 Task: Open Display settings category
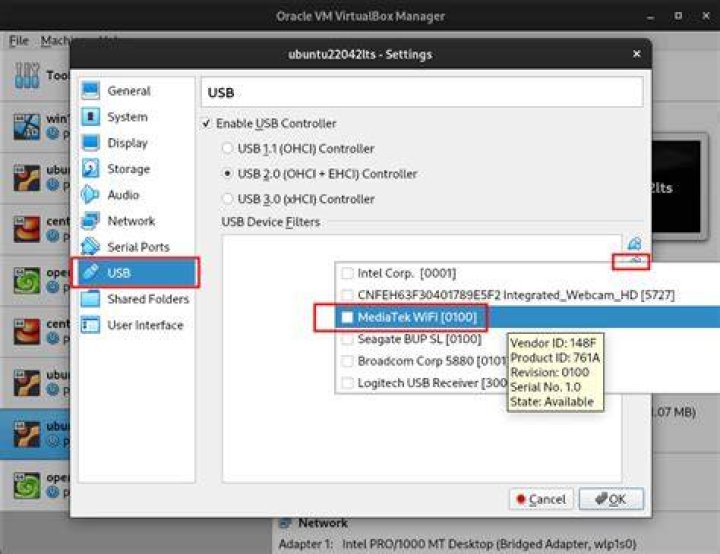[136, 143]
